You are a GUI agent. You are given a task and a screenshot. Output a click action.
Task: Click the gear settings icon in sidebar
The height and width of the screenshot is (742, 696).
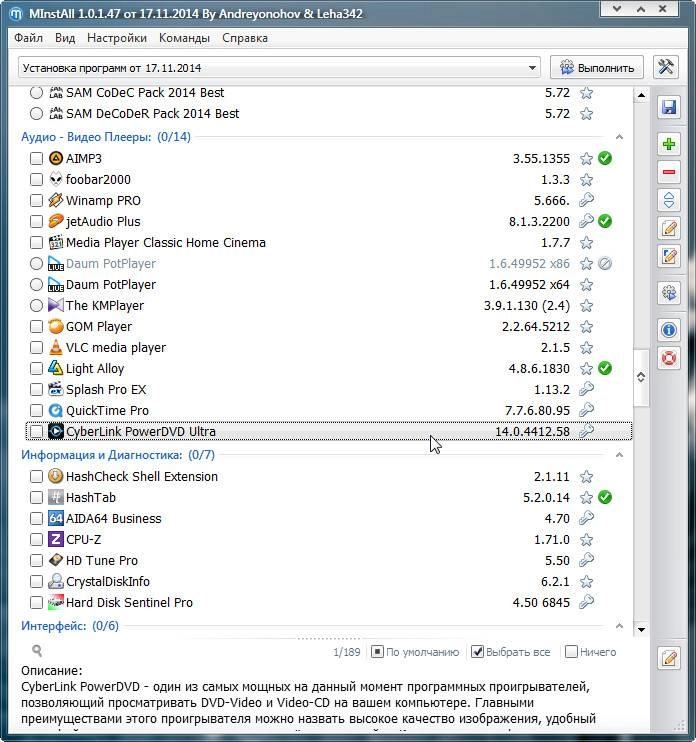669,293
